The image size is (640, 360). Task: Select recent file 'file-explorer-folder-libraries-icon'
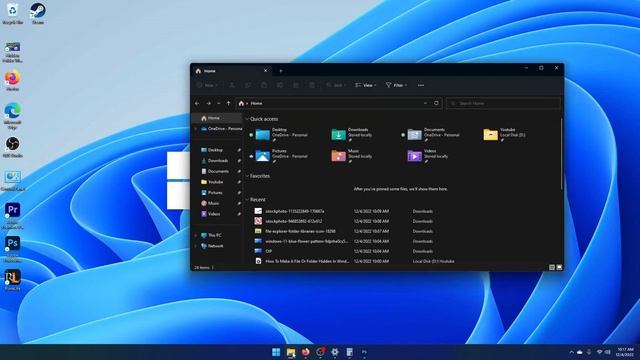[x=300, y=231]
